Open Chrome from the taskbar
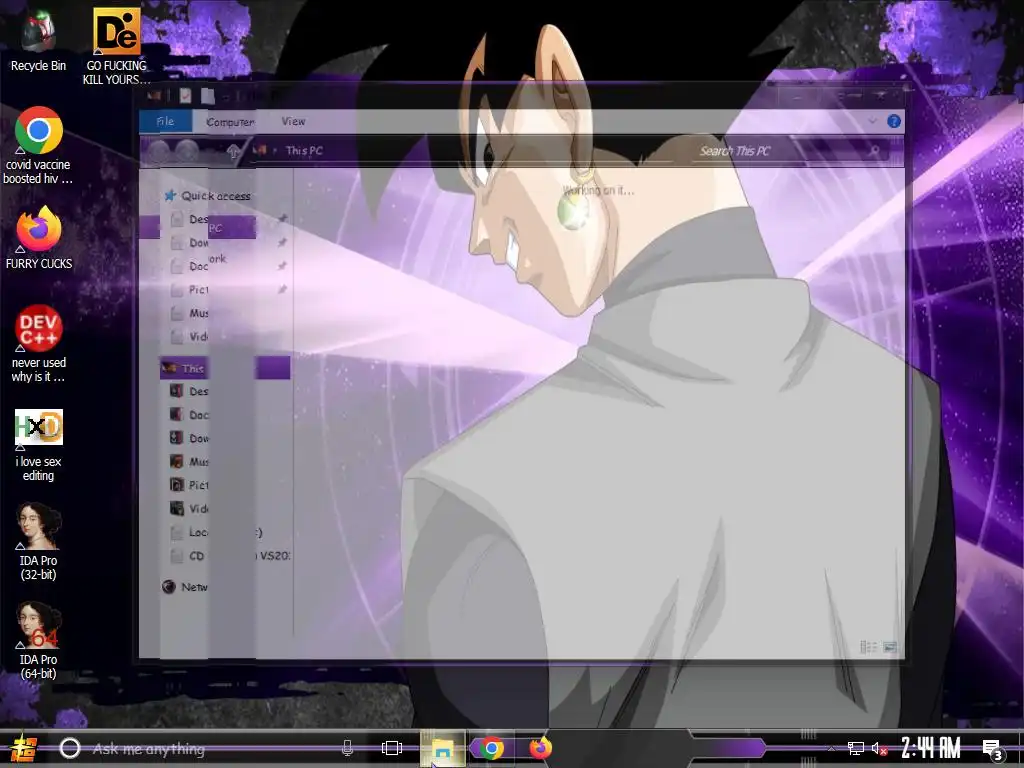The image size is (1024, 768). click(x=491, y=748)
